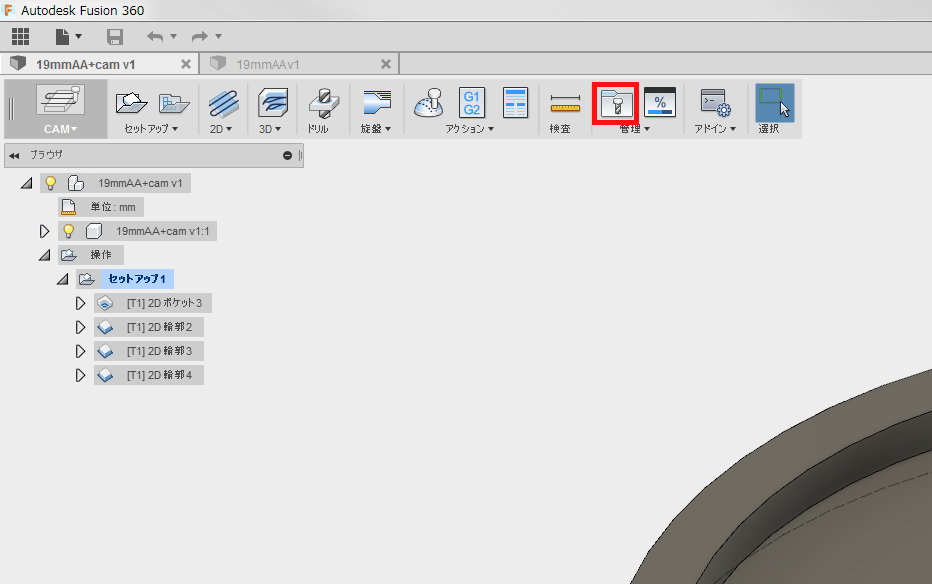Expand the [T1] 2D 輪郭2 operation
Viewport: 932px width, 584px height.
point(80,327)
